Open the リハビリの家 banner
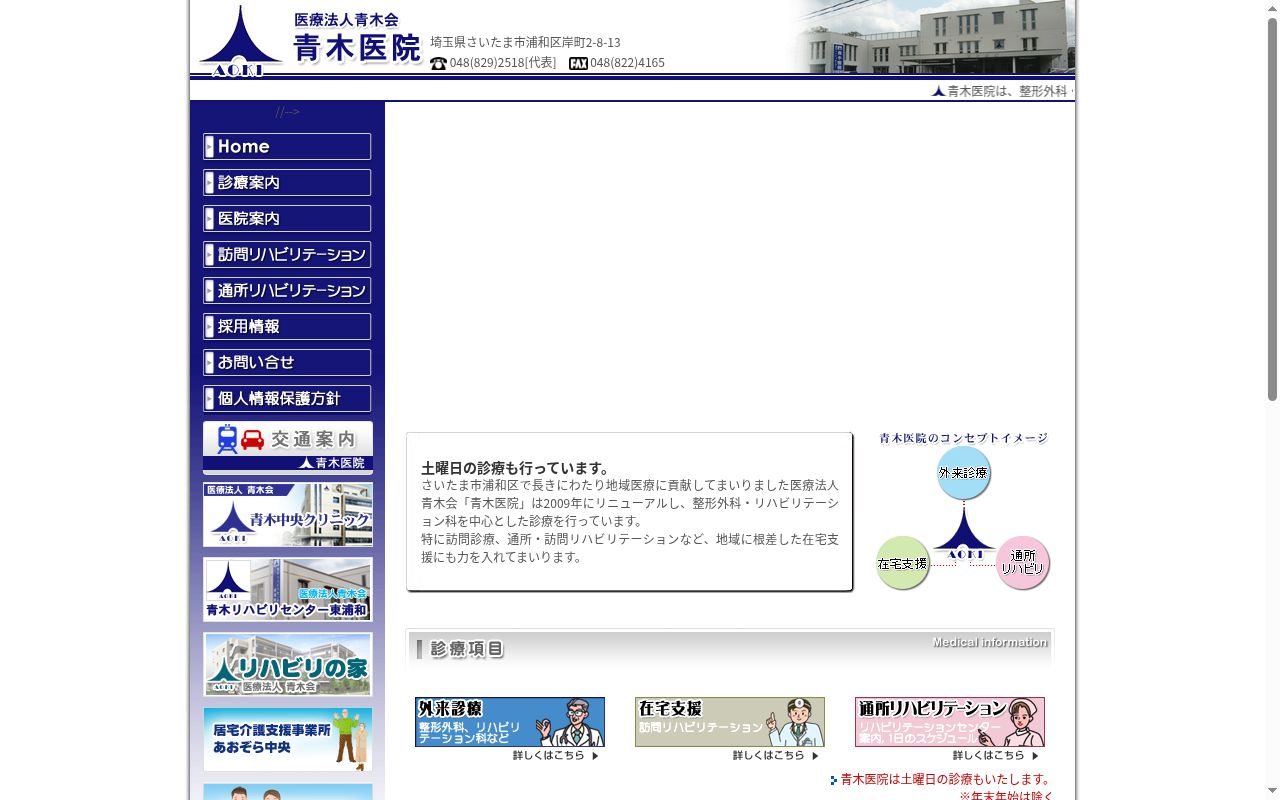 [288, 664]
